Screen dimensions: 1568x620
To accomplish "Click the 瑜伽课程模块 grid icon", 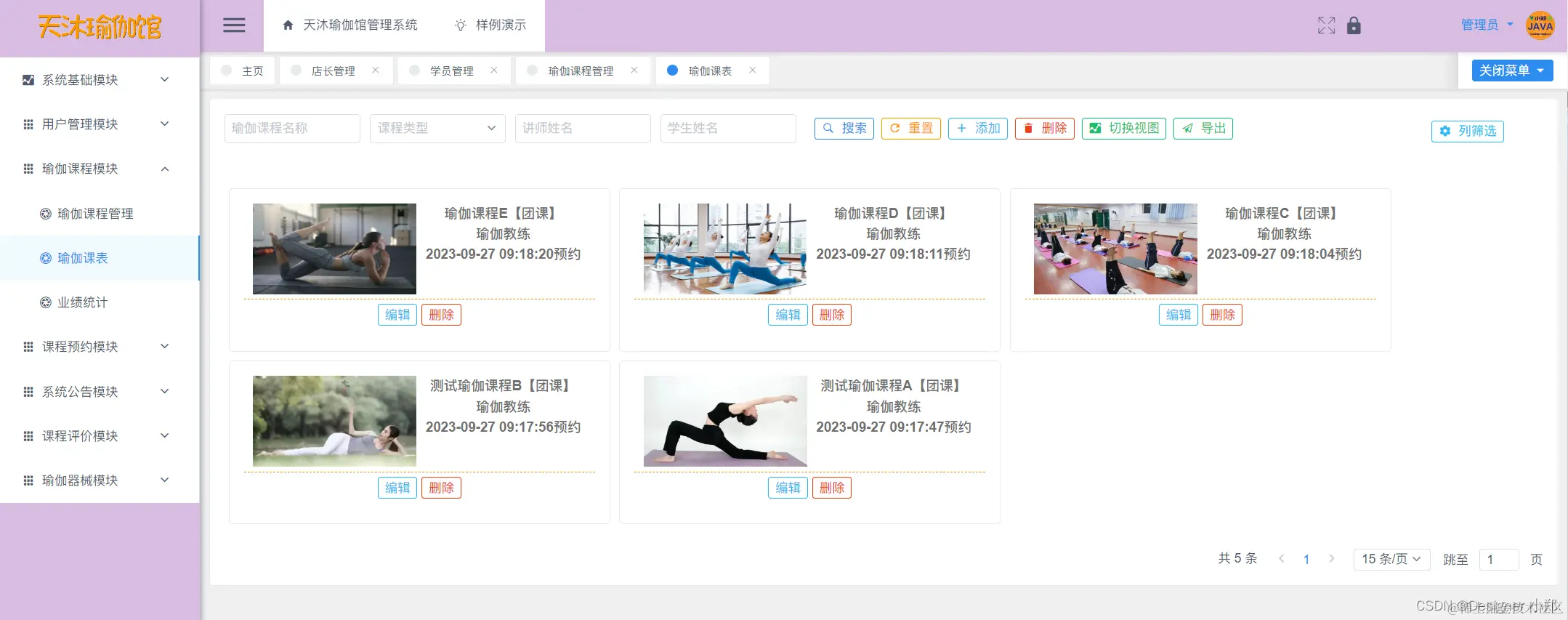I will pyautogui.click(x=28, y=169).
